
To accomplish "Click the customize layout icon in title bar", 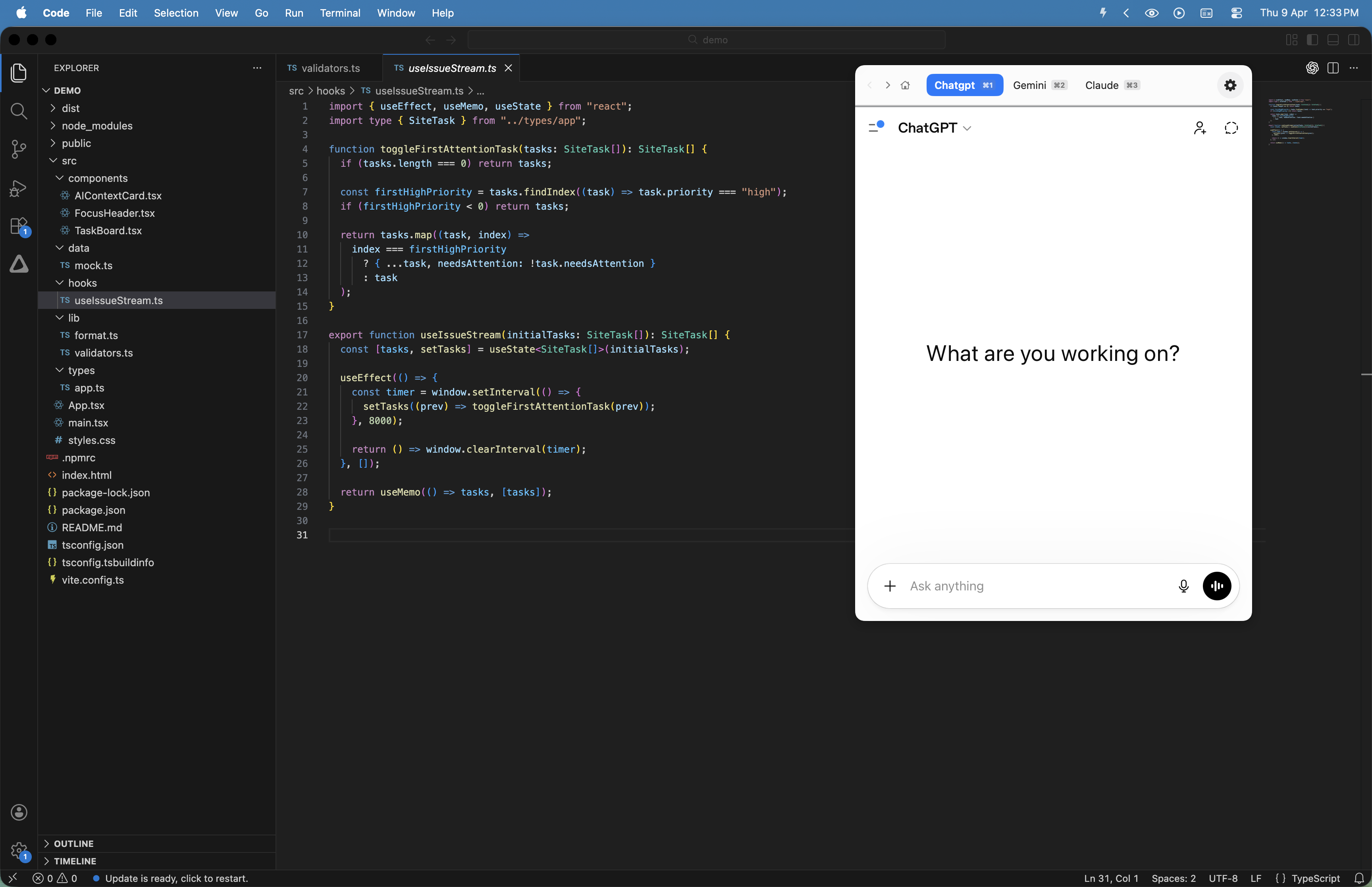I will (x=1291, y=40).
